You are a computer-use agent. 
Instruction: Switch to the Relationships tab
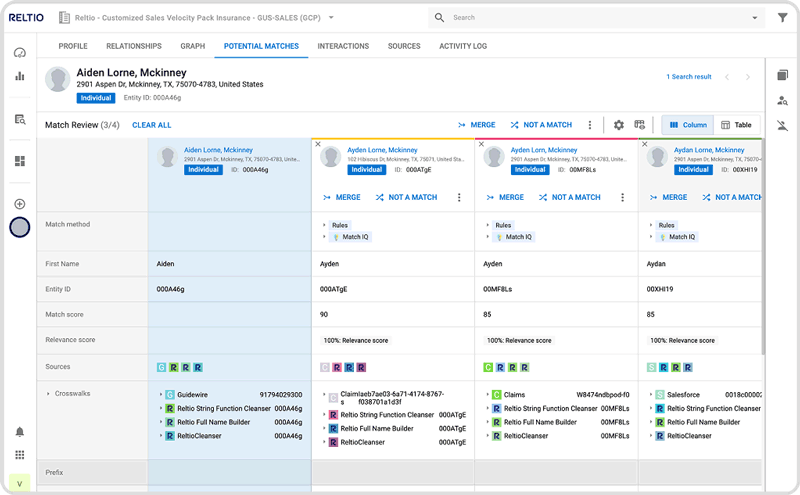pyautogui.click(x=134, y=46)
